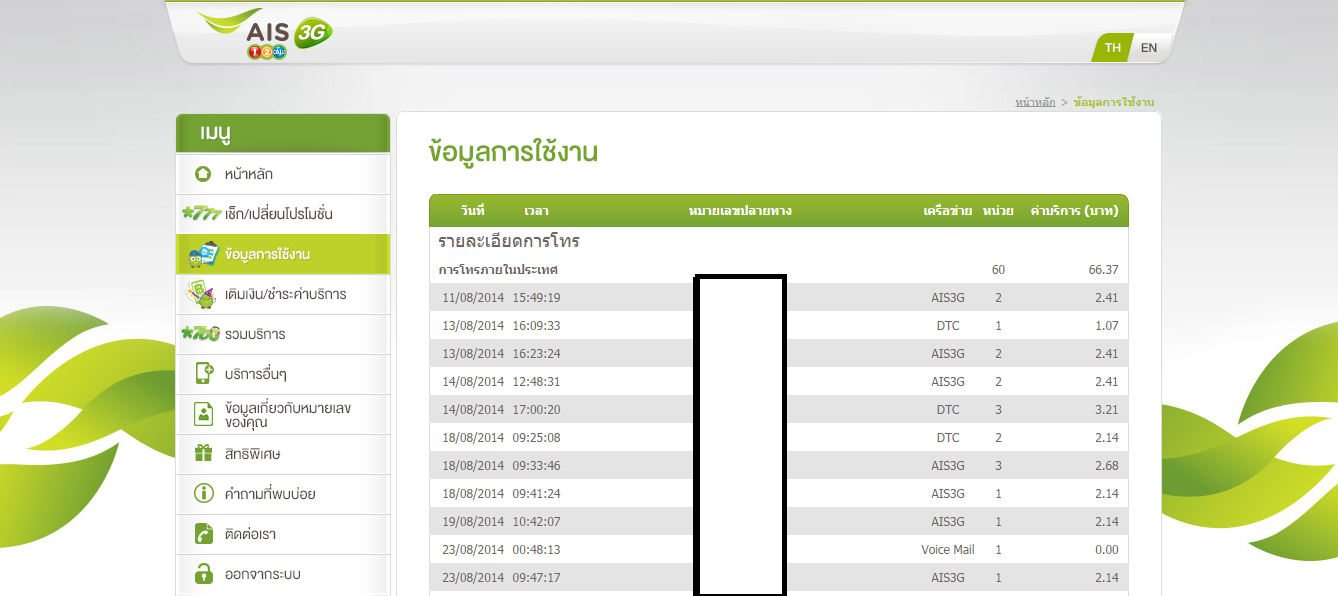The image size is (1338, 596).
Task: Click the 3.21 charge value
Action: pyautogui.click(x=1106, y=410)
